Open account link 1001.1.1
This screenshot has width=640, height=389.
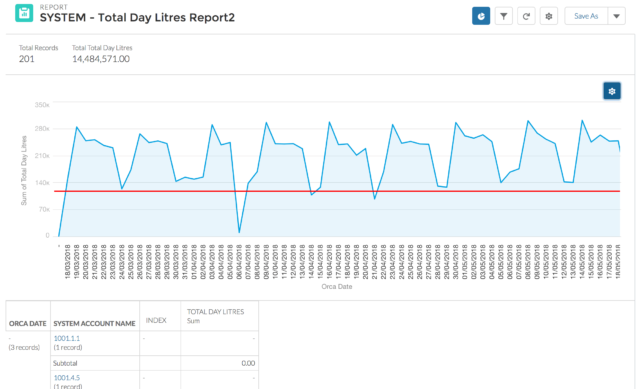click(67, 338)
